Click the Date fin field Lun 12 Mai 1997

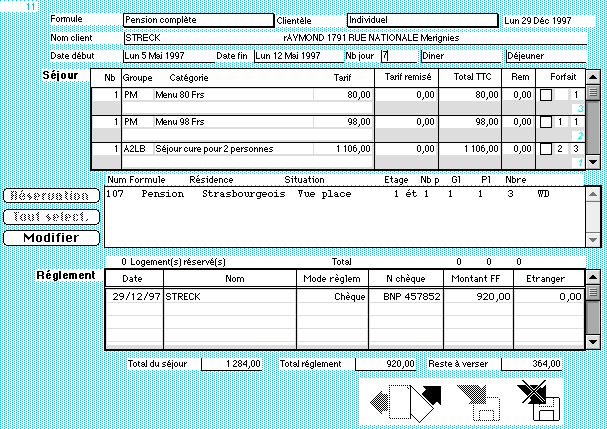click(299, 56)
